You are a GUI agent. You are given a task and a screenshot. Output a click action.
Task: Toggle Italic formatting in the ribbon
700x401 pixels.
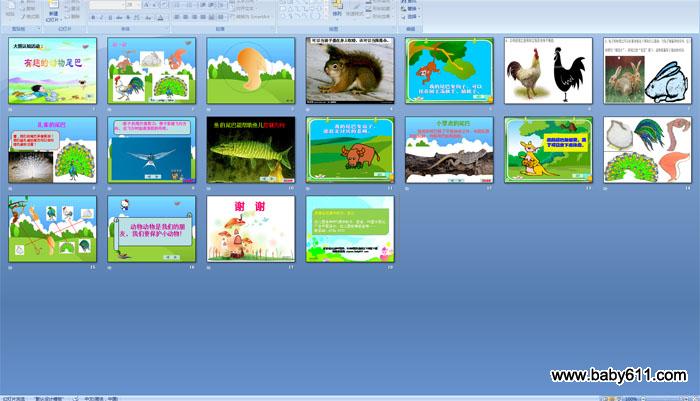[101, 17]
